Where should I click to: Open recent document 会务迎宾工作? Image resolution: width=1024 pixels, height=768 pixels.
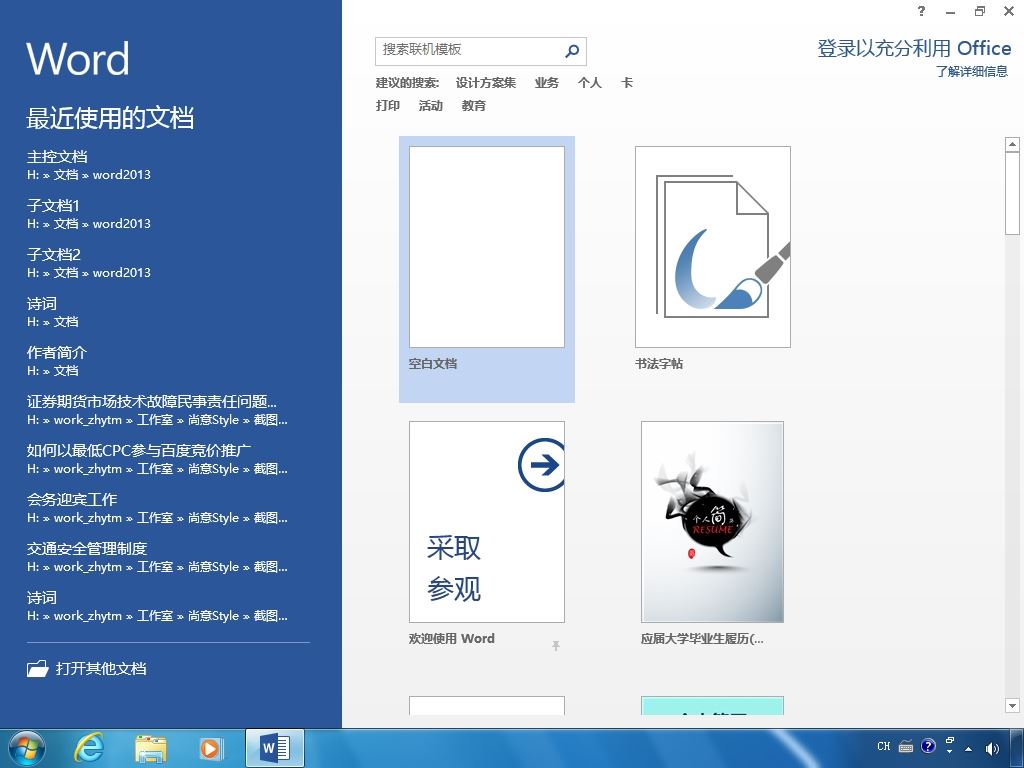[155, 508]
